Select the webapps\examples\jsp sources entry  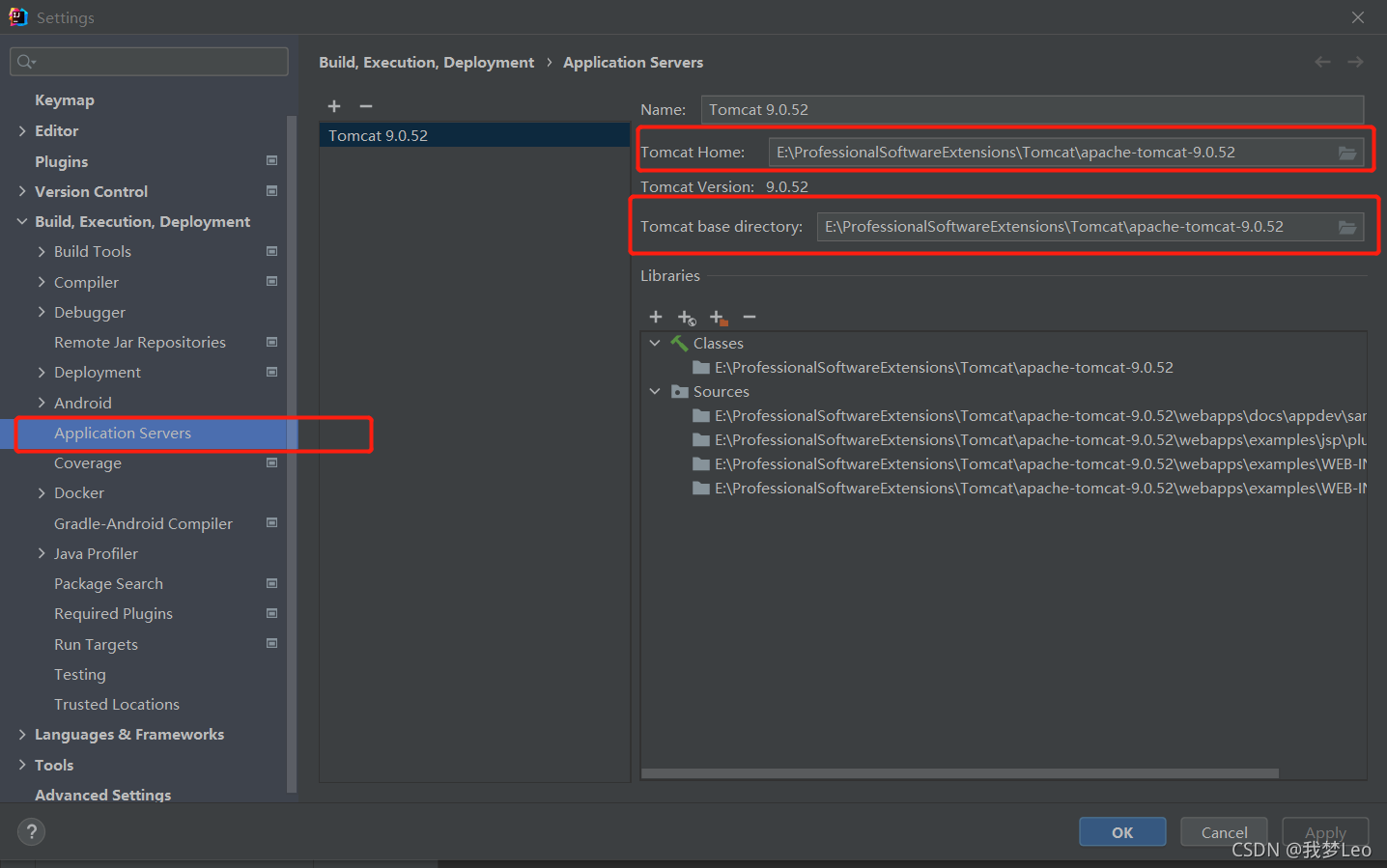pos(1030,440)
